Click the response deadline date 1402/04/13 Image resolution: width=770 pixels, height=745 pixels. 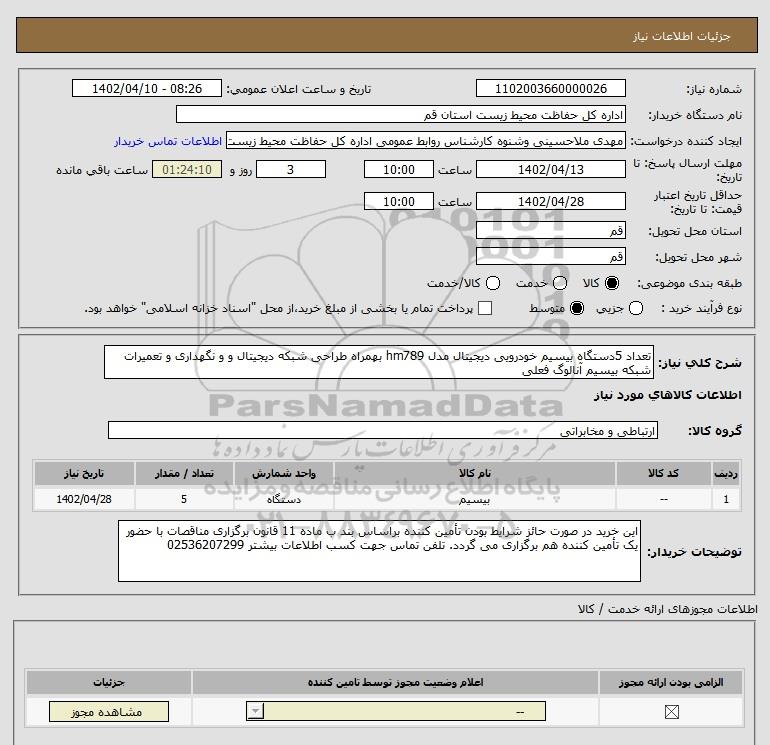pyautogui.click(x=550, y=169)
